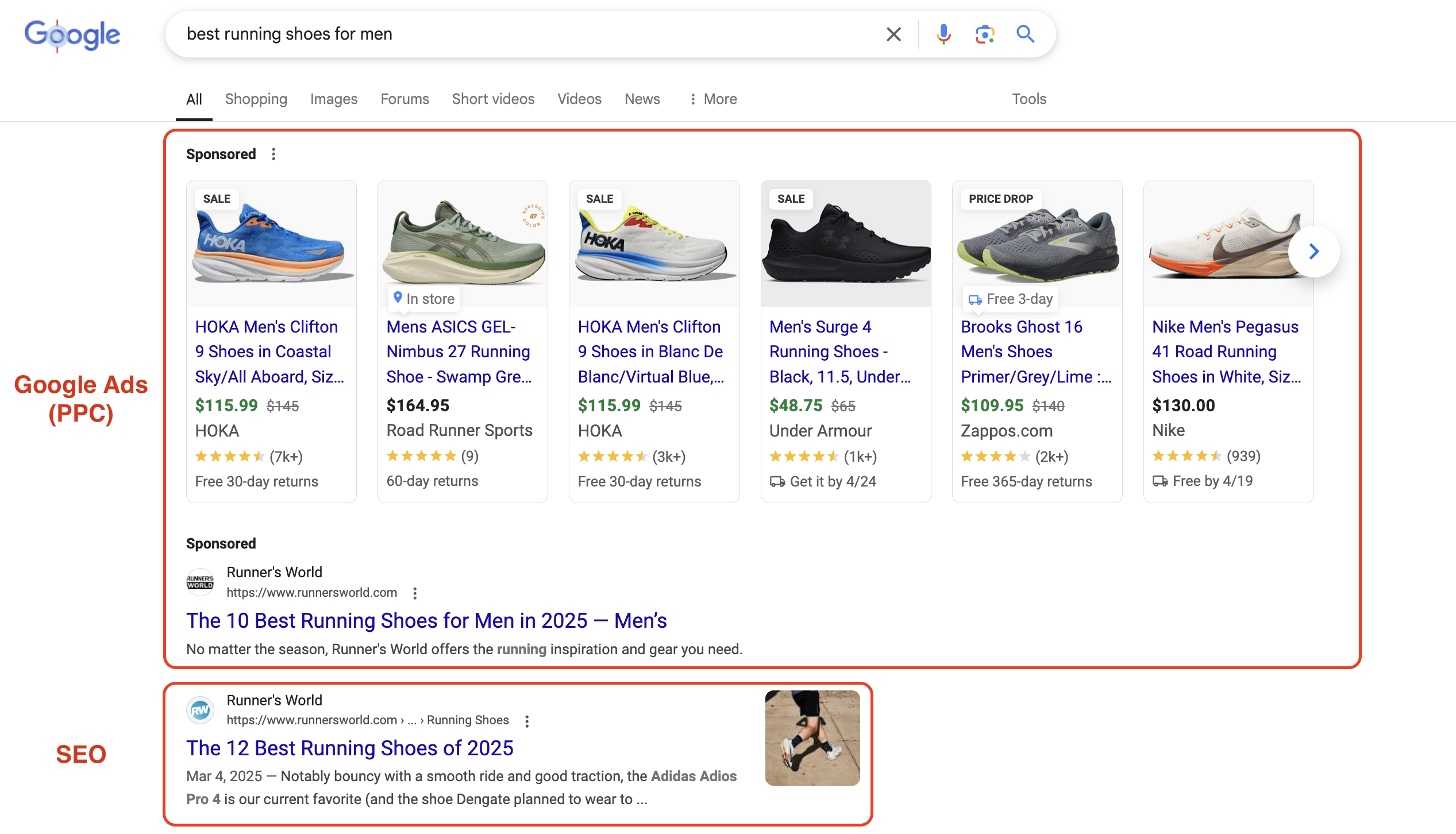This screenshot has height=834, width=1456.
Task: Click the RW favicon on organic result
Action: point(200,711)
